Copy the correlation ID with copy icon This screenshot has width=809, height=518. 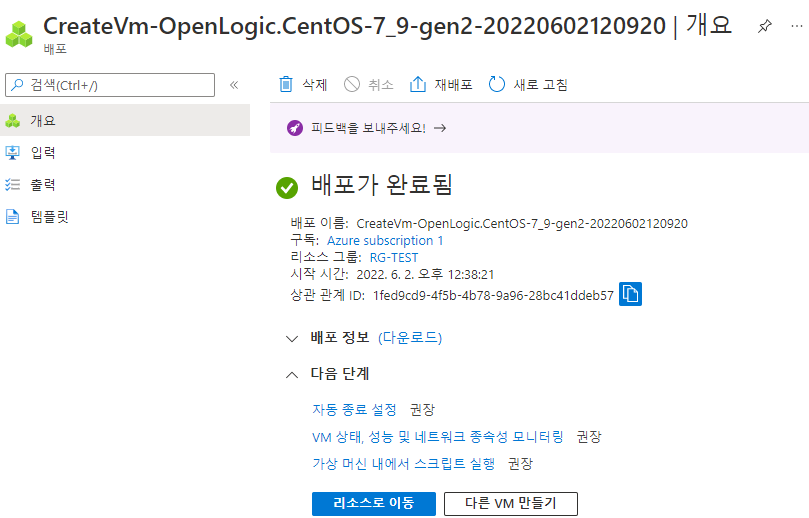point(630,294)
